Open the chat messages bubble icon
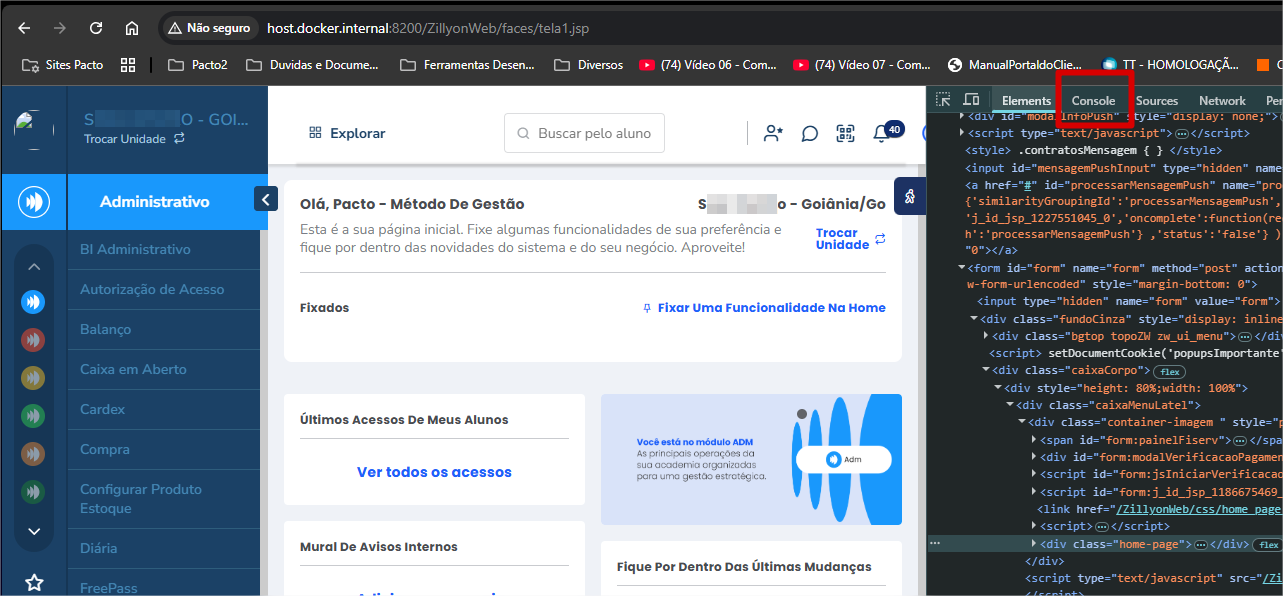The height and width of the screenshot is (596, 1283). click(810, 133)
